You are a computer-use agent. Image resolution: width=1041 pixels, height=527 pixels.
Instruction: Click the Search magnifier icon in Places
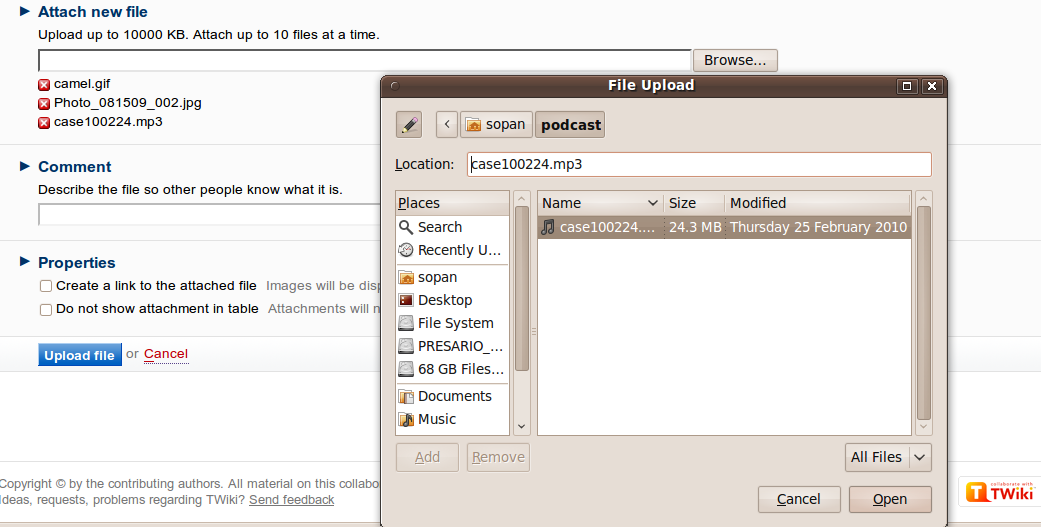pos(406,227)
